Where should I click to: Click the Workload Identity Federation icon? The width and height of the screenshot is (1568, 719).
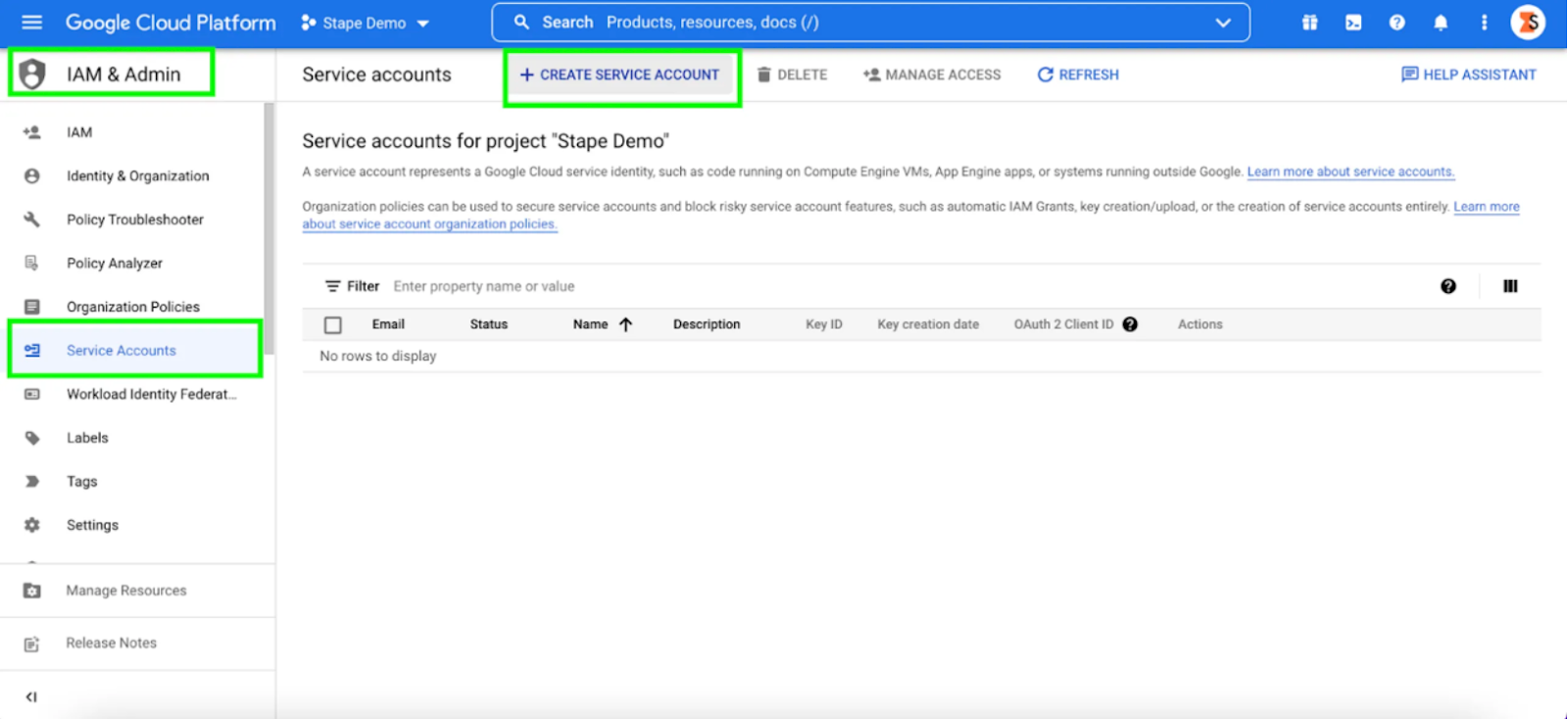pos(32,394)
